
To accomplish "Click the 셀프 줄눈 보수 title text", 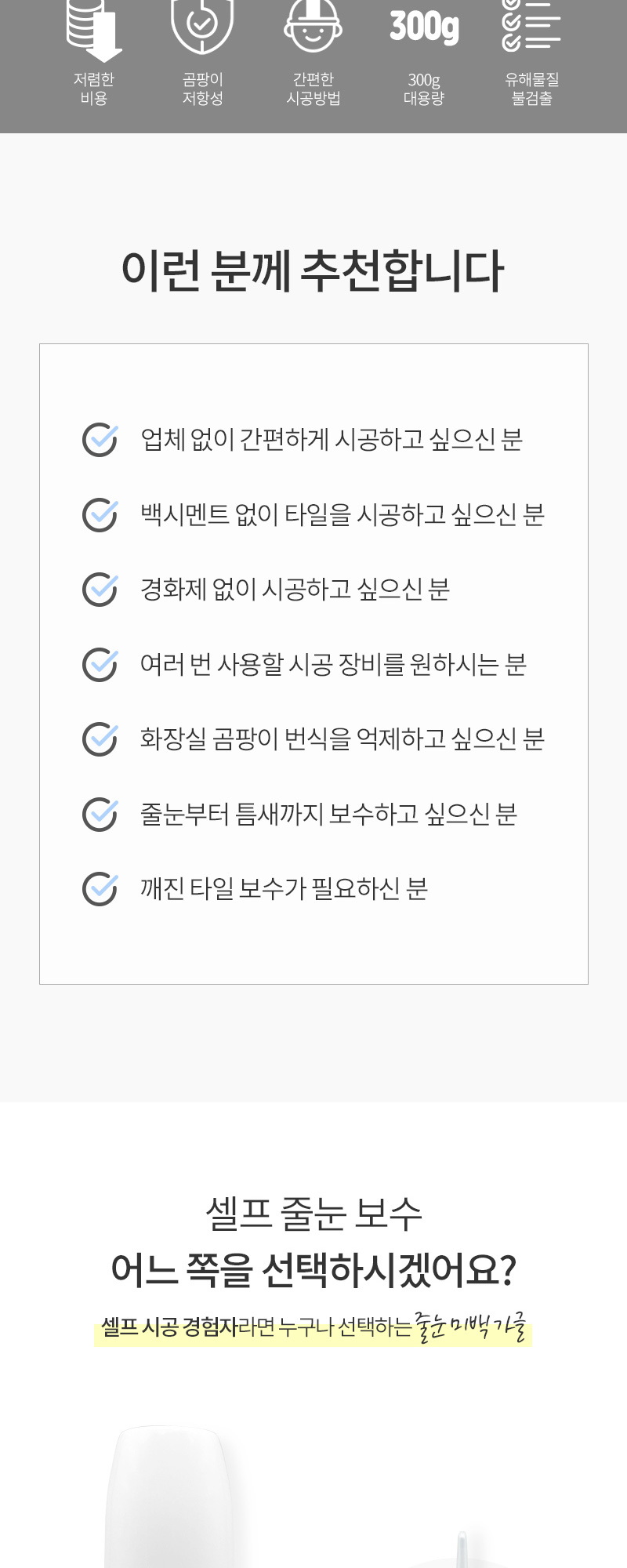I will click(313, 1214).
